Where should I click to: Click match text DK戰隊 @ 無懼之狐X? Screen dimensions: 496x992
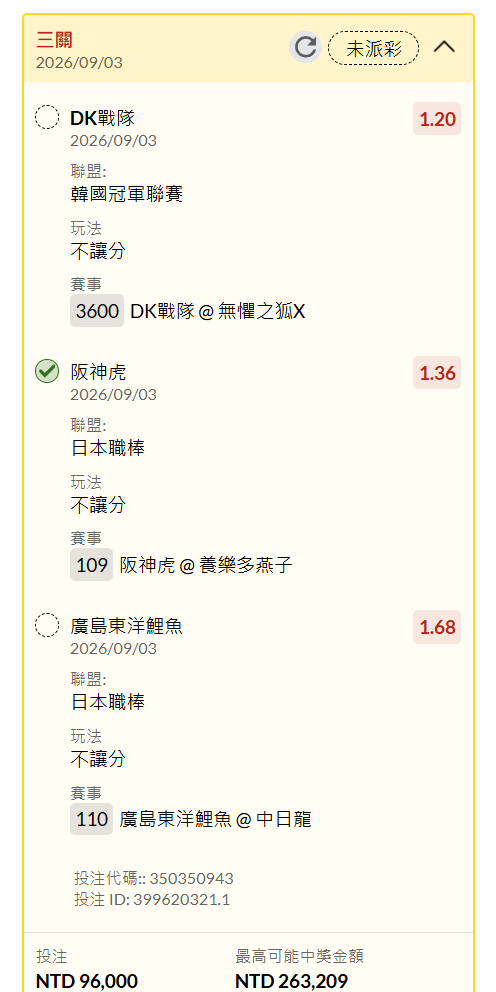point(218,311)
